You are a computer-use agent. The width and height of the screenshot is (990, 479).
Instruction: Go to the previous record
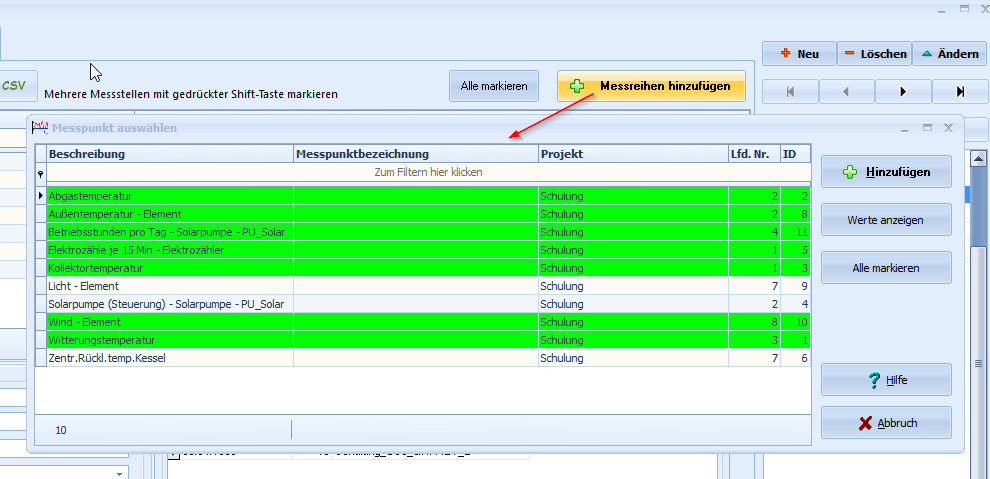tap(846, 92)
